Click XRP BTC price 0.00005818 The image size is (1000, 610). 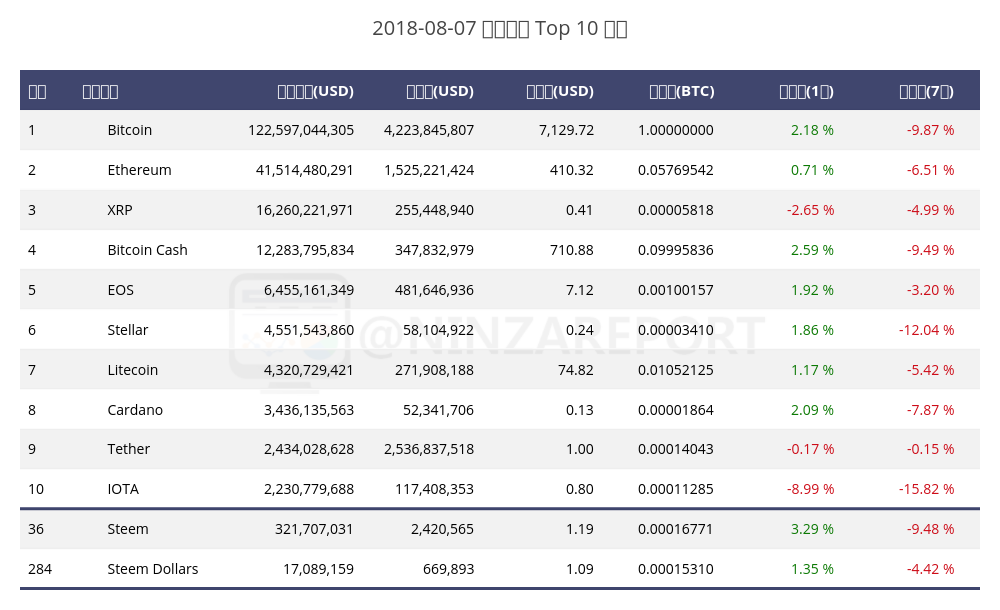[675, 210]
